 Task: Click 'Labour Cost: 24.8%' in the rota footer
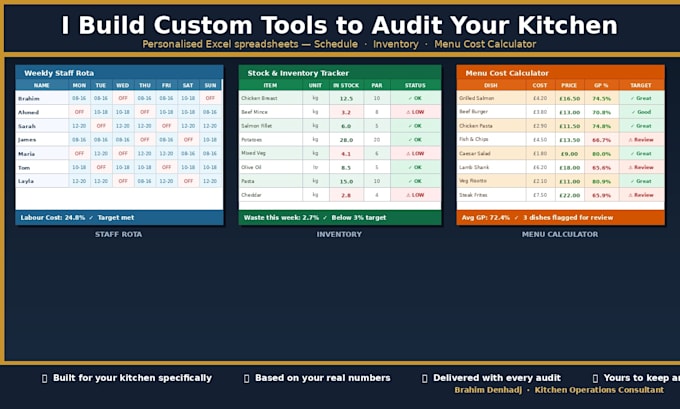(x=53, y=218)
